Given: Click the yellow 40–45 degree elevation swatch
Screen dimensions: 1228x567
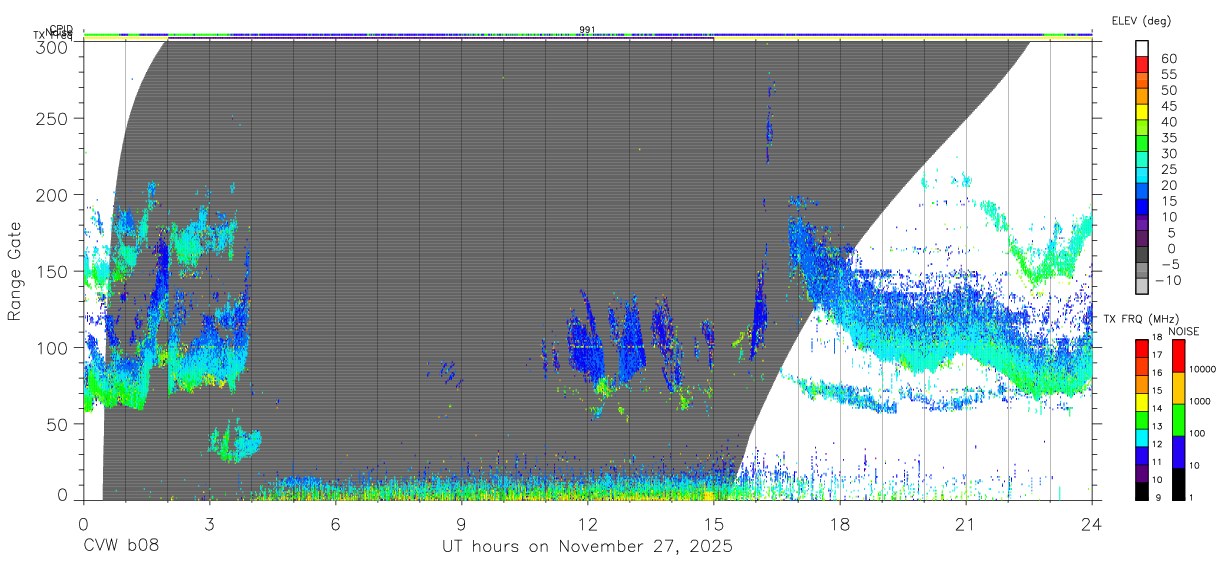Looking at the screenshot, I should pyautogui.click(x=1142, y=112).
